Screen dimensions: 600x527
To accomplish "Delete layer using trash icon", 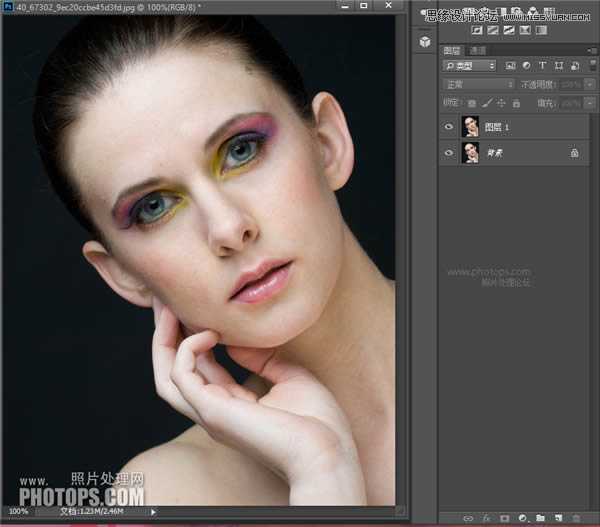I will point(575,517).
